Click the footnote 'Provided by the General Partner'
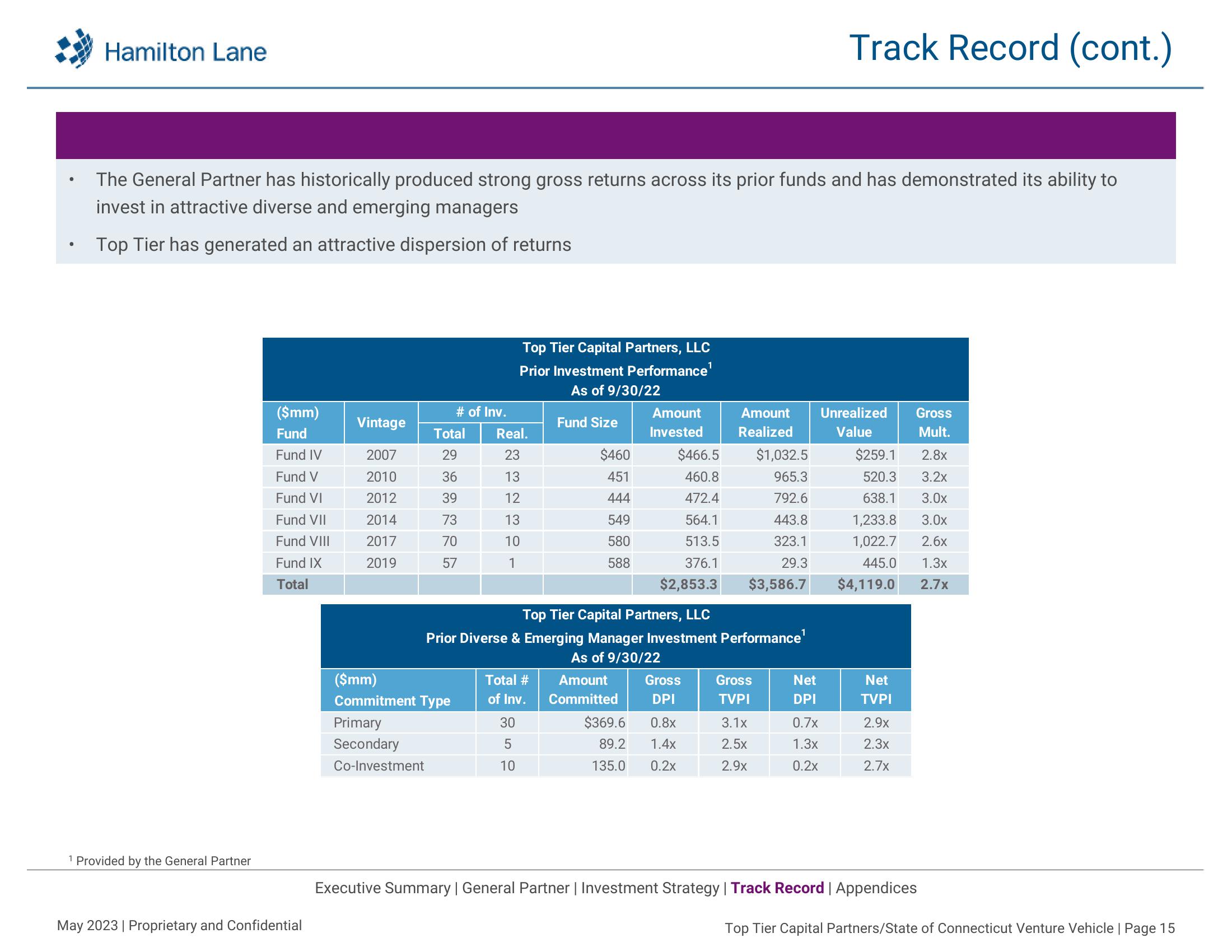The image size is (1232, 952). pyautogui.click(x=160, y=861)
